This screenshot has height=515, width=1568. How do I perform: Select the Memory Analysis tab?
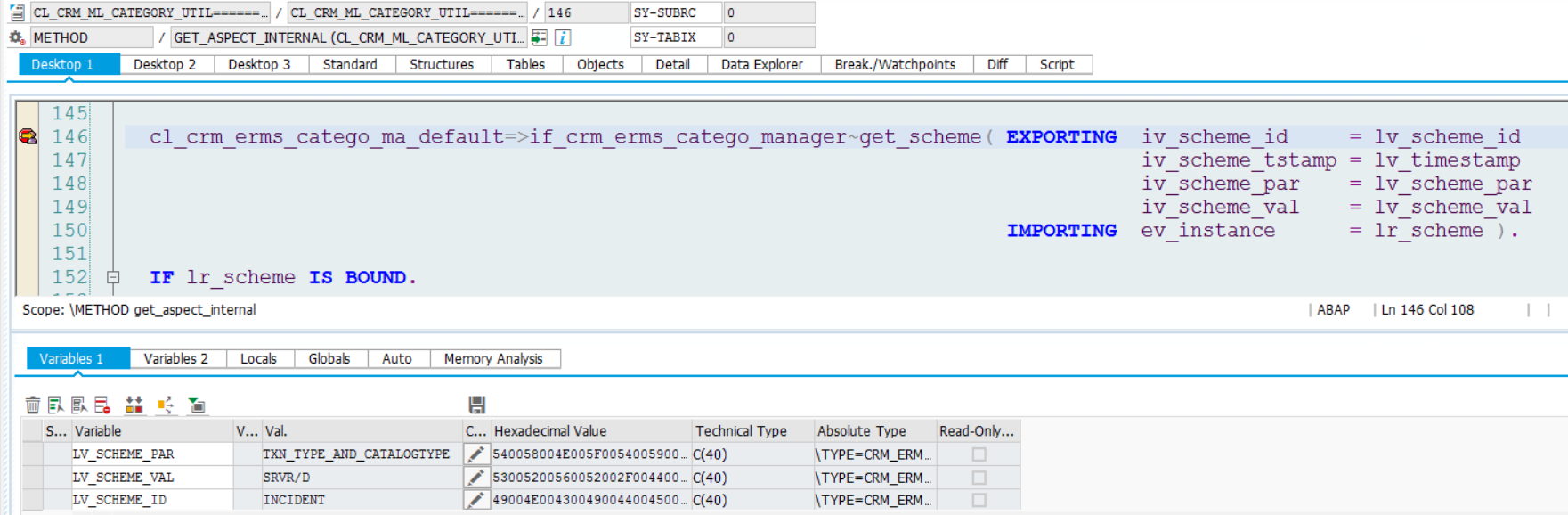(x=493, y=358)
